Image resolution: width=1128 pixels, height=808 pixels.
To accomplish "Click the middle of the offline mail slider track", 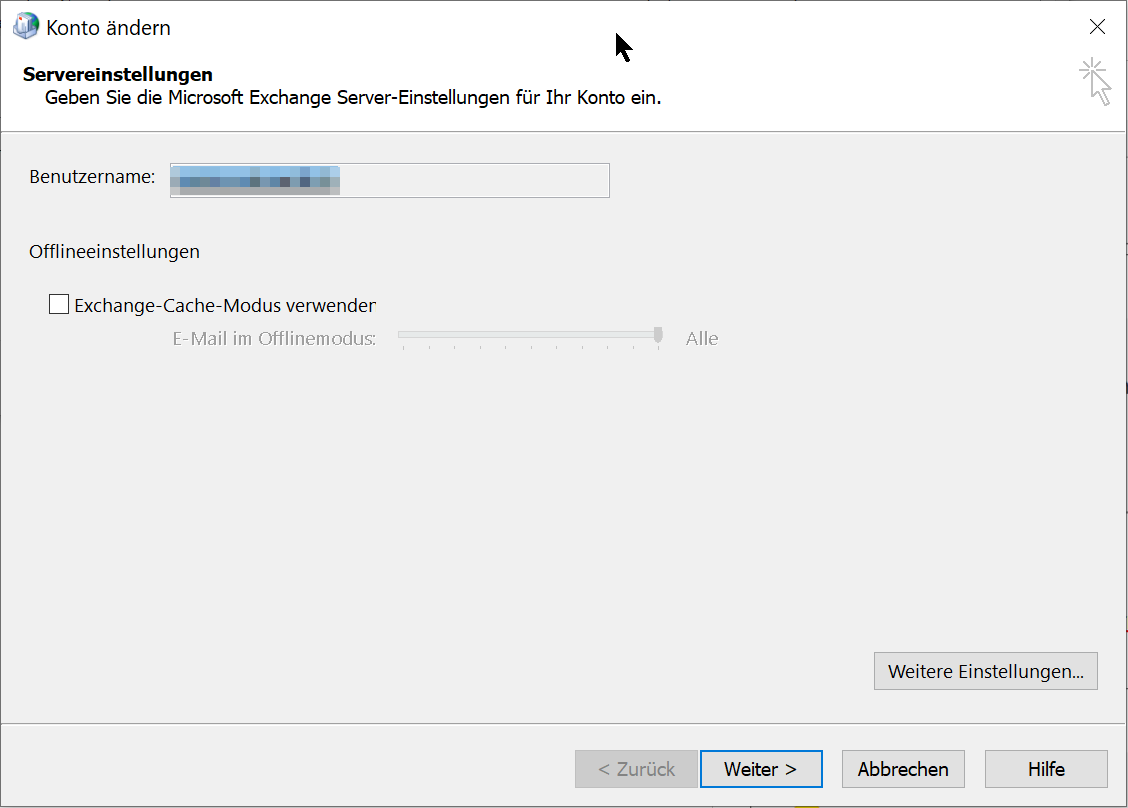I will tap(528, 335).
